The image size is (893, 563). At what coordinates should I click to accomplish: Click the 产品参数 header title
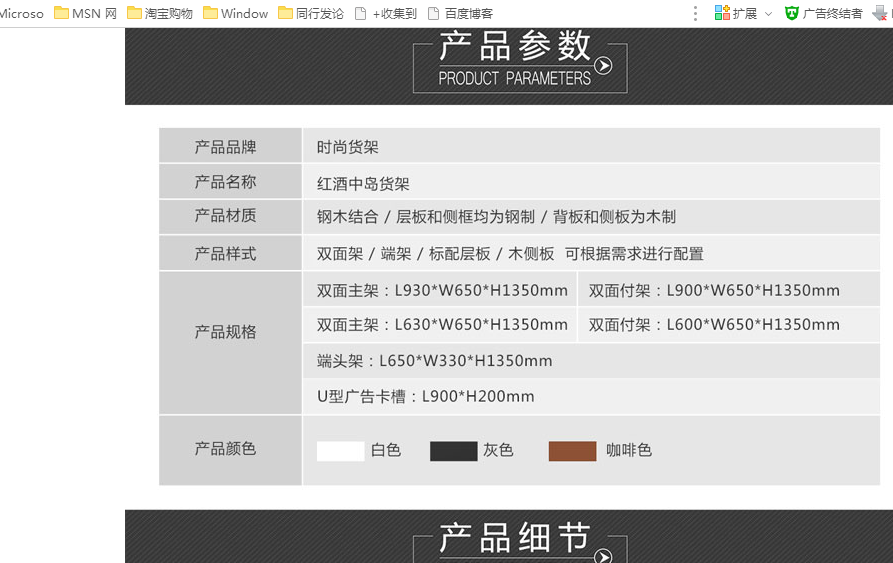514,46
